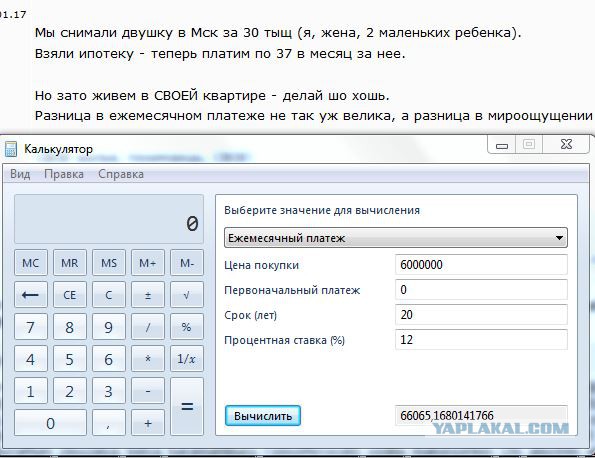Click the multiplication key
This screenshot has width=595, height=458.
click(148, 359)
